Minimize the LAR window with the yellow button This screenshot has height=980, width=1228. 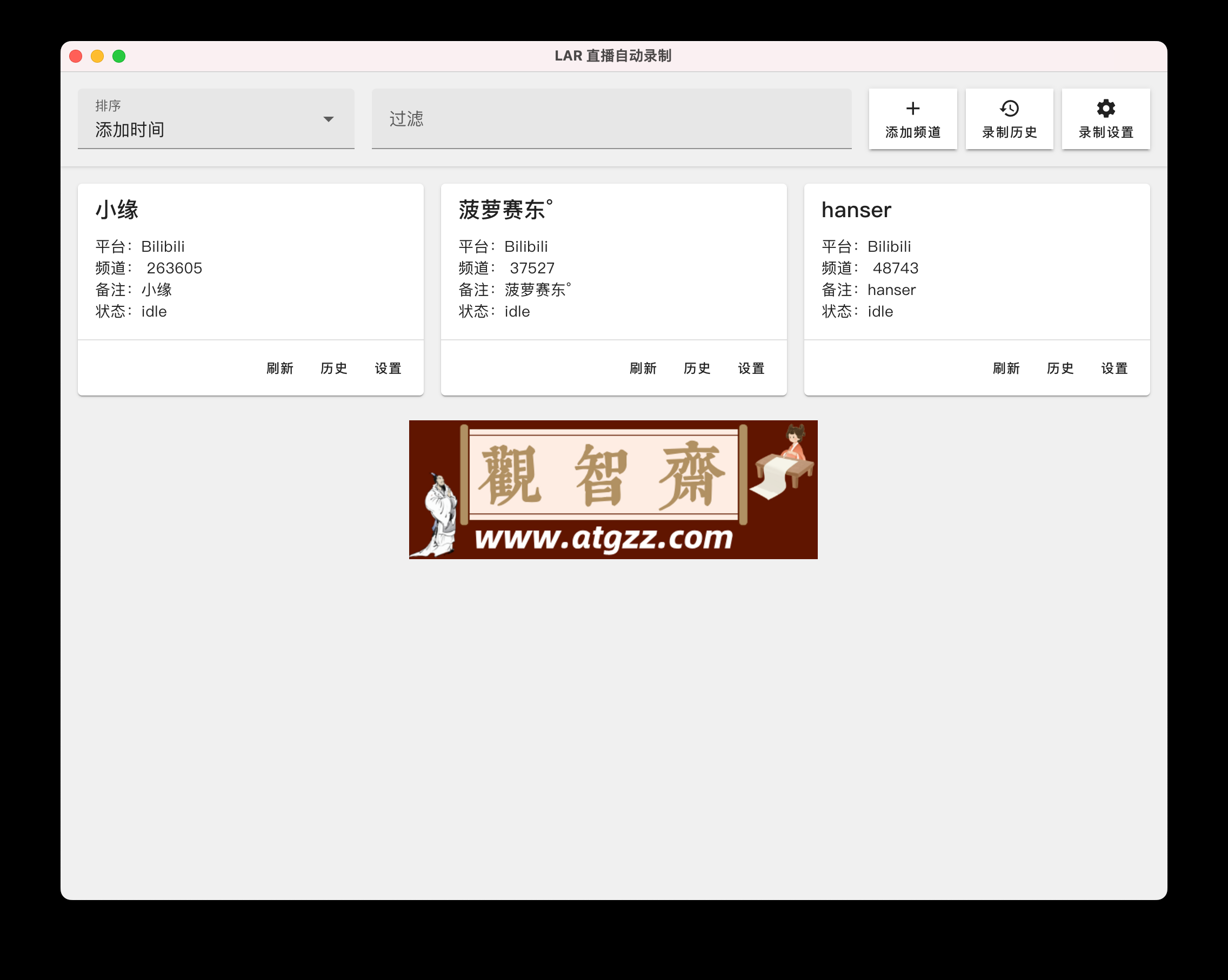pyautogui.click(x=97, y=56)
